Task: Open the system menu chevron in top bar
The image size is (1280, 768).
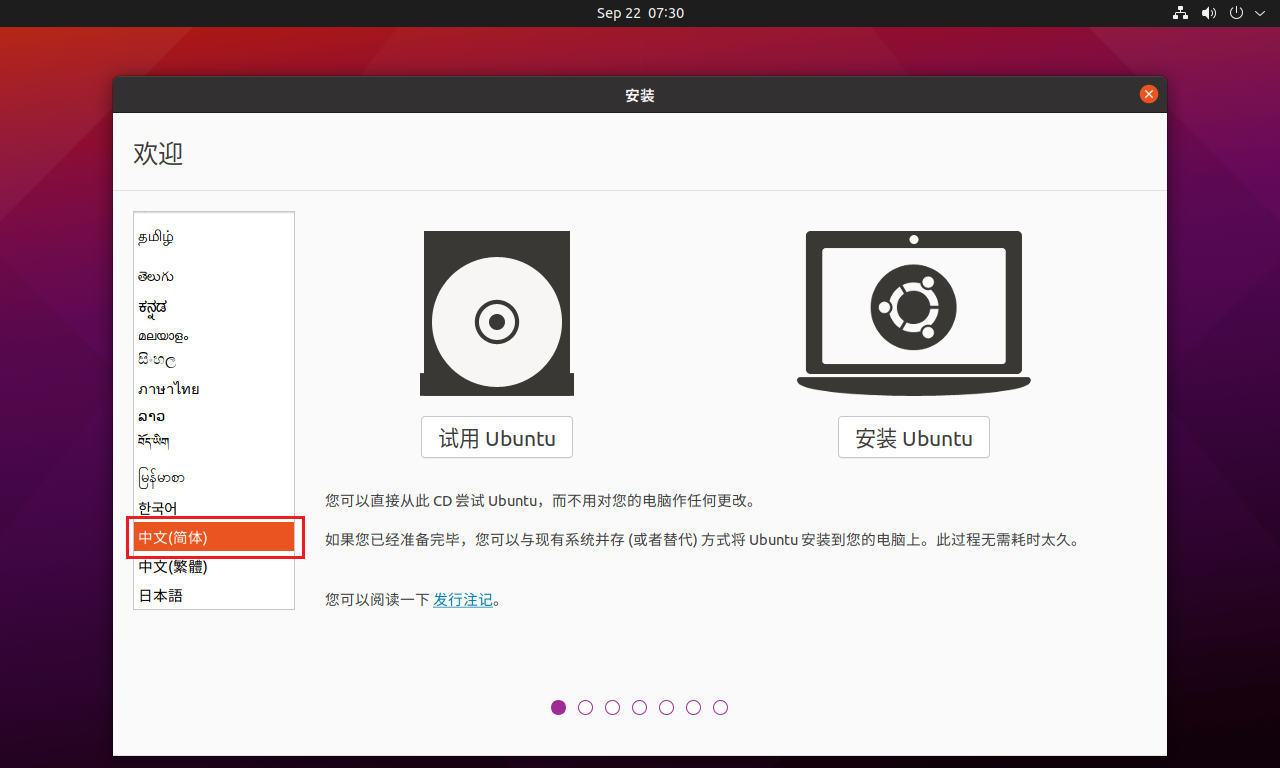Action: coord(1259,13)
